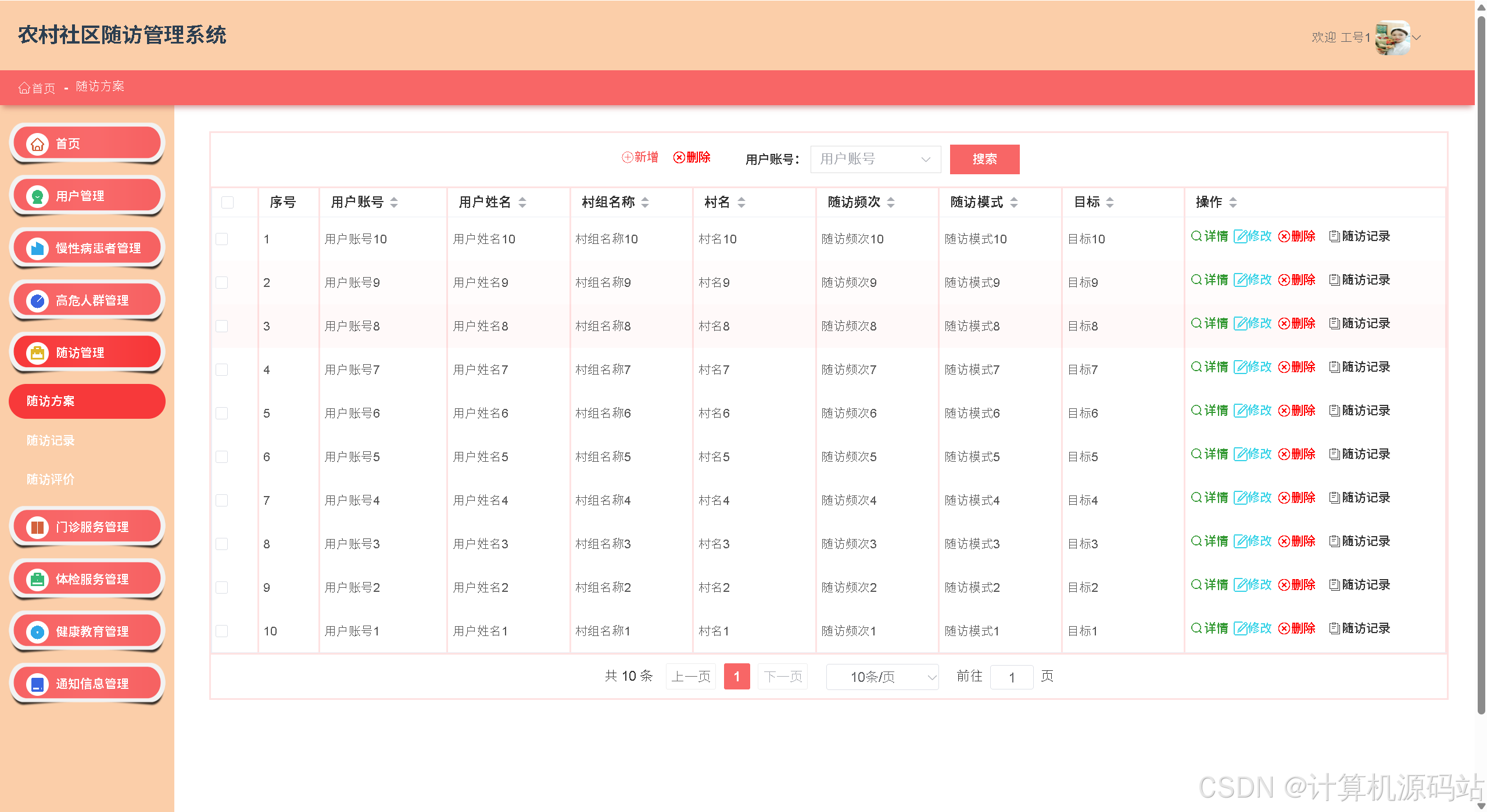
Task: Sort table by 村名 column arrows
Action: pyautogui.click(x=741, y=202)
